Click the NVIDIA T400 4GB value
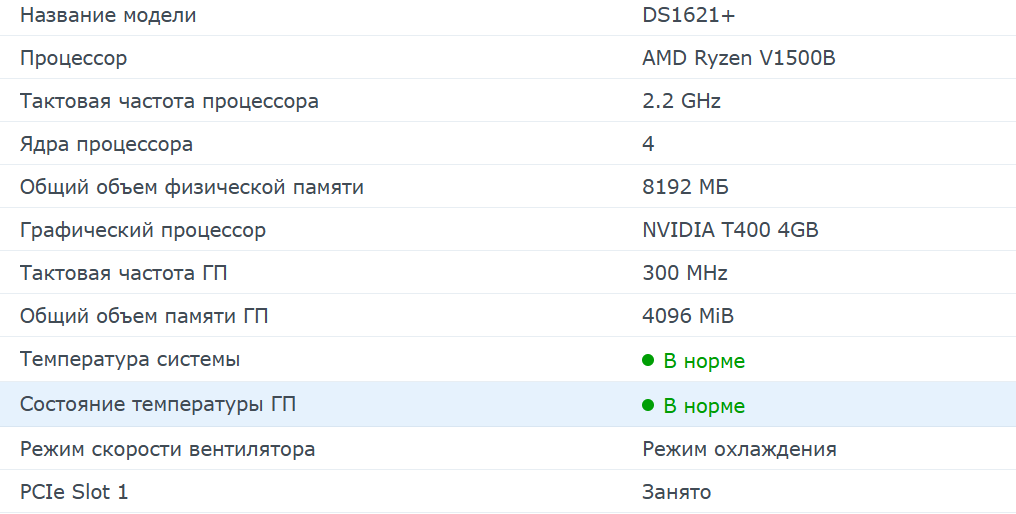 (x=730, y=230)
